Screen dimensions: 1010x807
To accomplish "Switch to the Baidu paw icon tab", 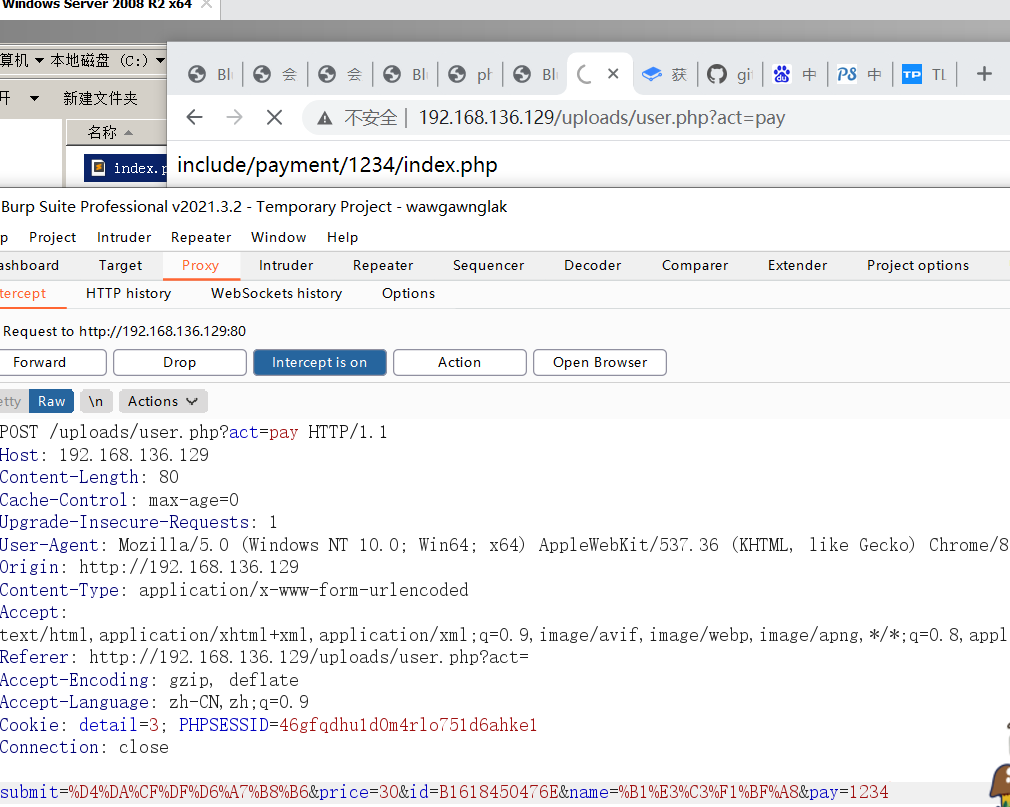I will (796, 75).
